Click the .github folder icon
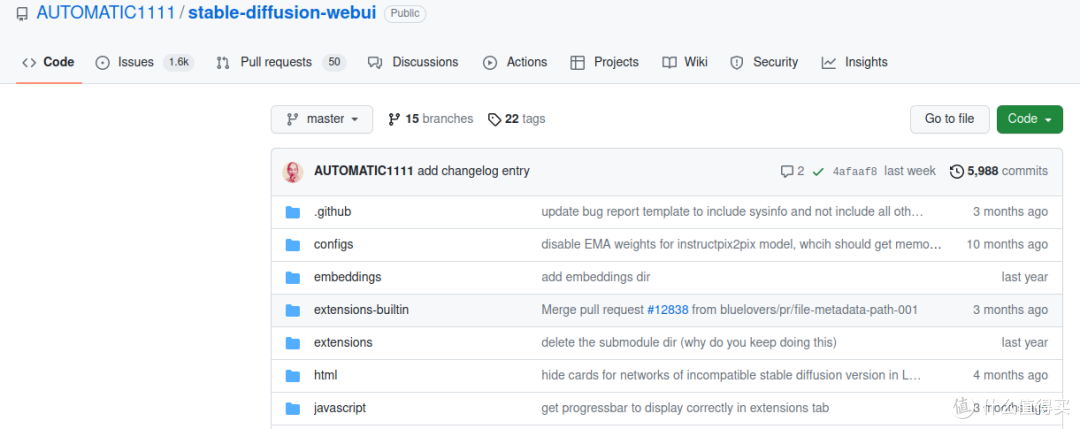 click(x=293, y=212)
